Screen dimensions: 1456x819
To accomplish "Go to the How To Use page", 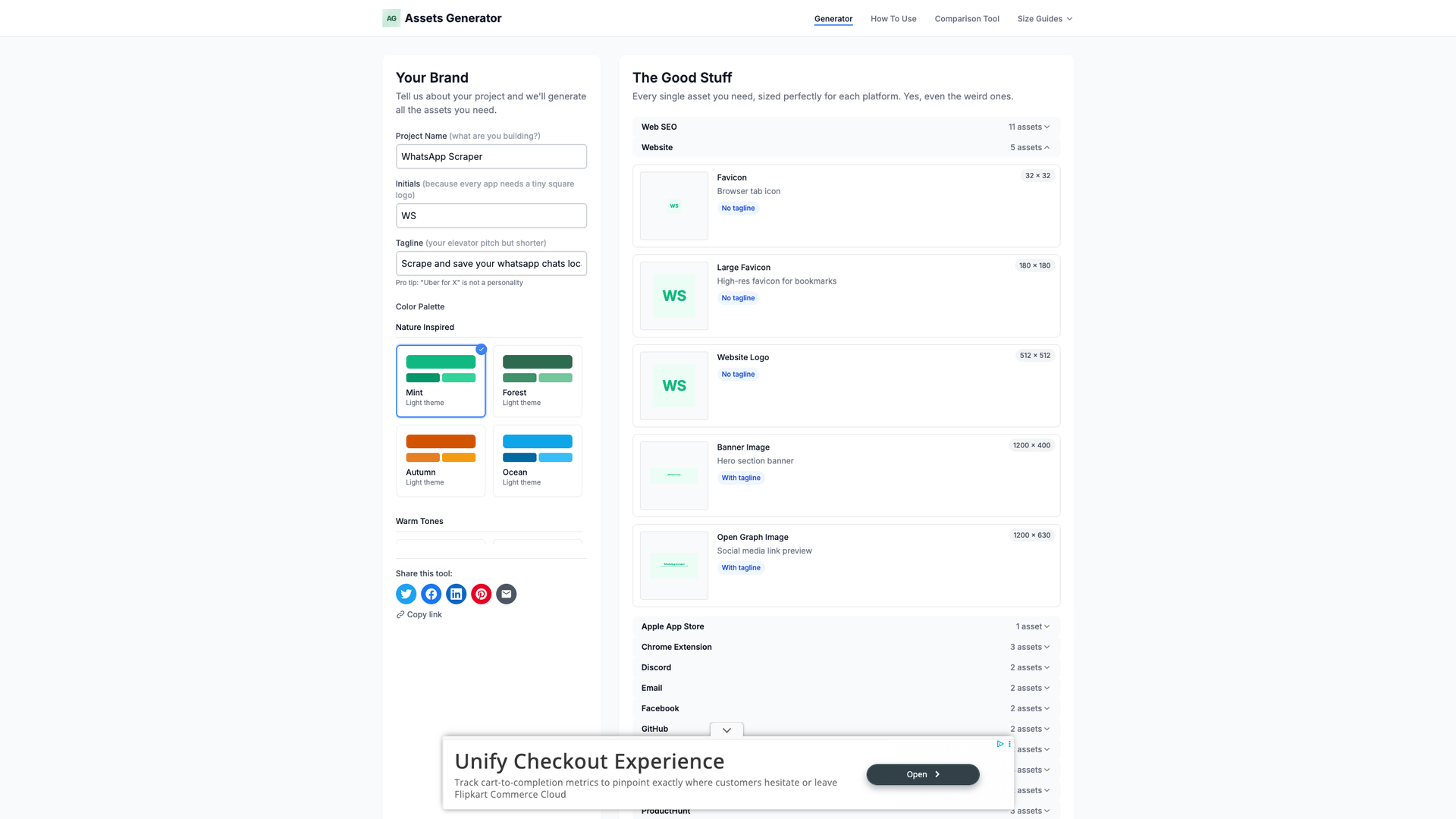I will 893,19.
